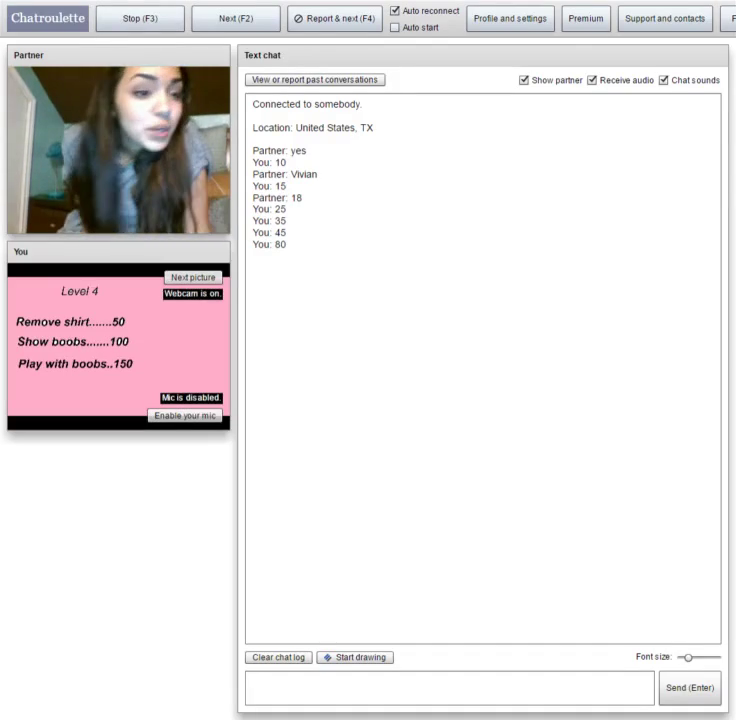Click the 'You' panel header

coord(119,252)
